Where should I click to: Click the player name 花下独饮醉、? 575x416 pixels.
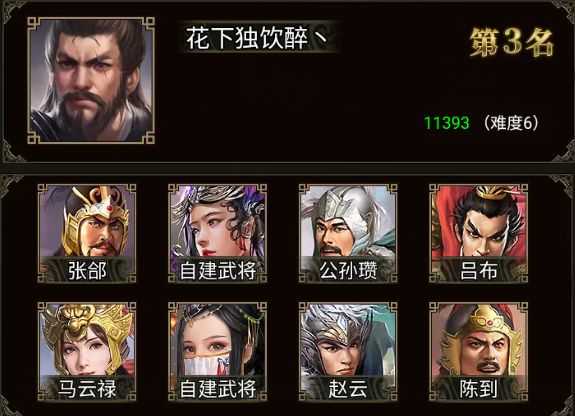point(257,38)
